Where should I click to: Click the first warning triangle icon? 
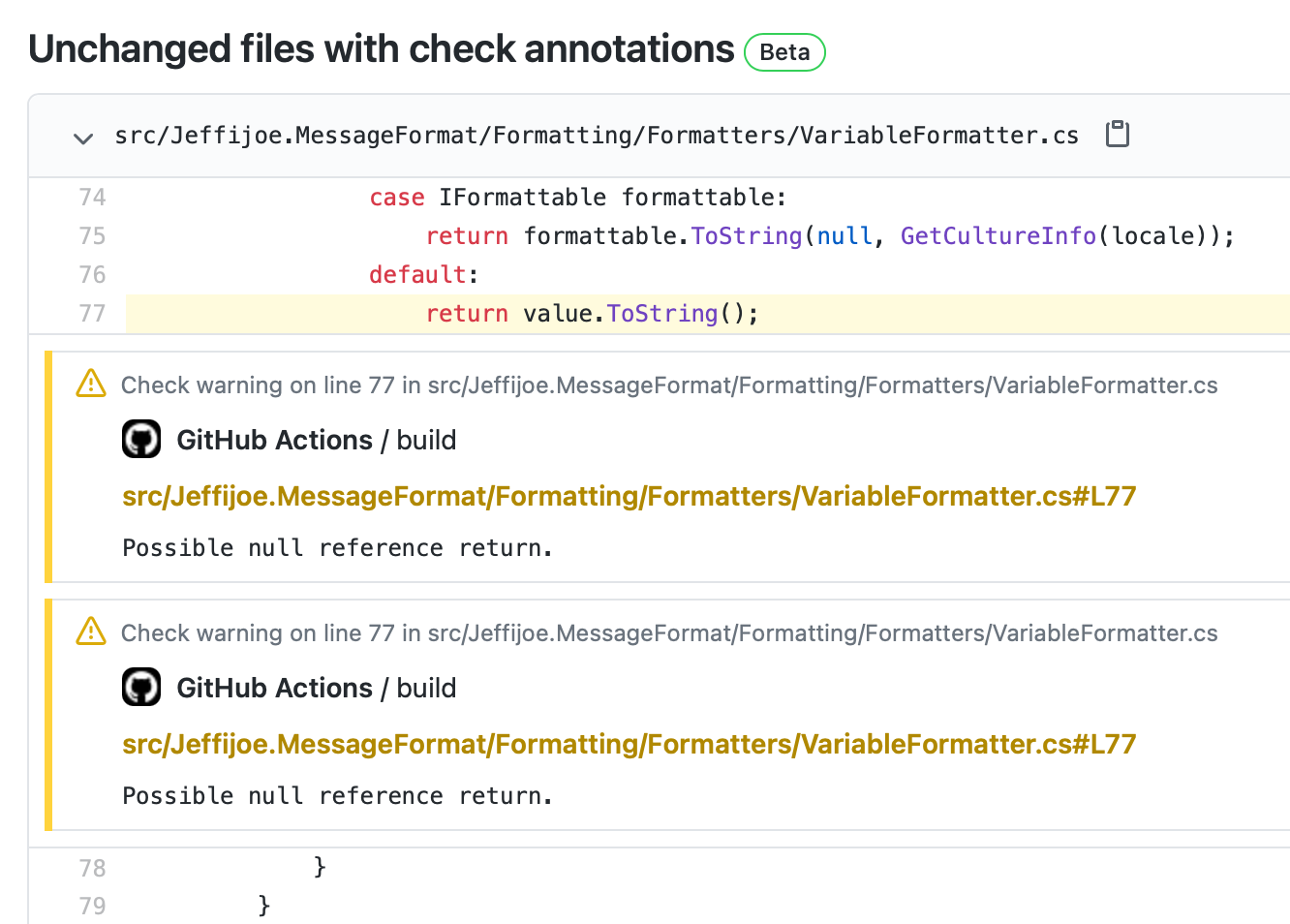click(91, 384)
